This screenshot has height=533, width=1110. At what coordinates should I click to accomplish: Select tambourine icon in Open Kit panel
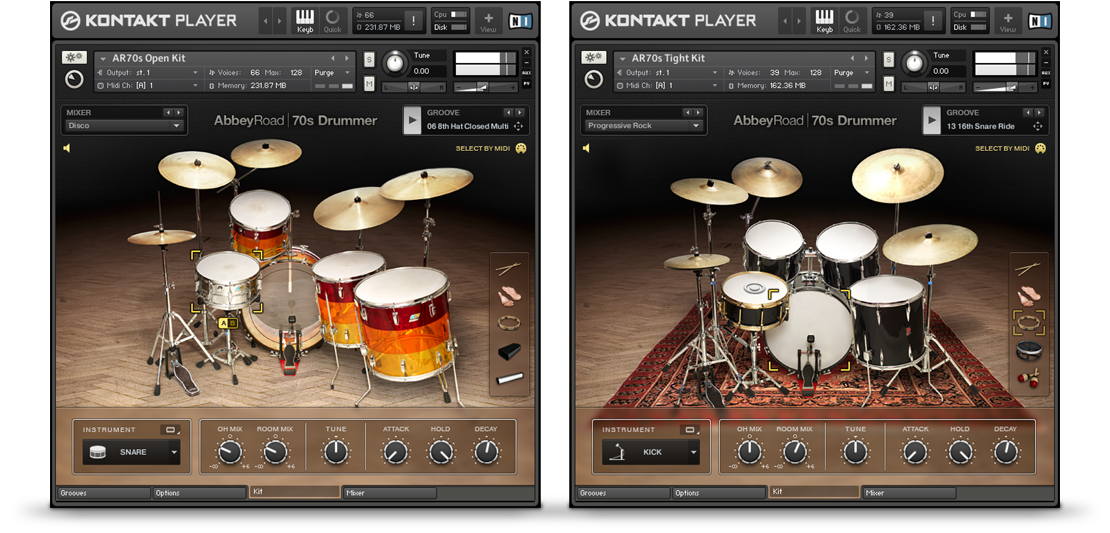508,323
